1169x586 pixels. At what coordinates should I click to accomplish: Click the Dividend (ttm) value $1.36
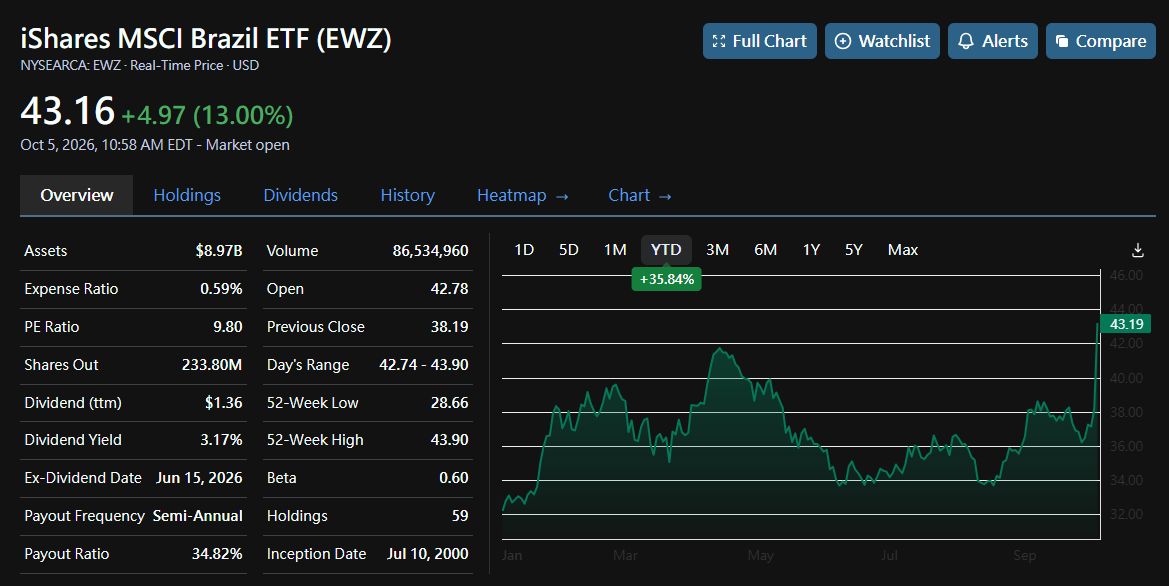pyautogui.click(x=224, y=403)
